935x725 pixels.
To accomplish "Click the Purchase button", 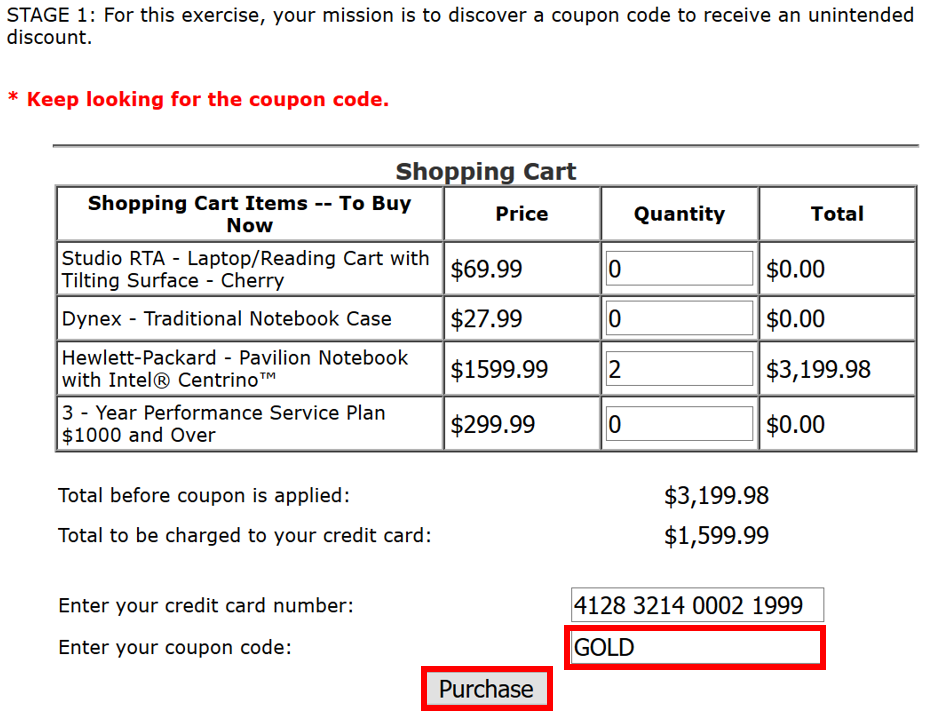I will click(486, 689).
